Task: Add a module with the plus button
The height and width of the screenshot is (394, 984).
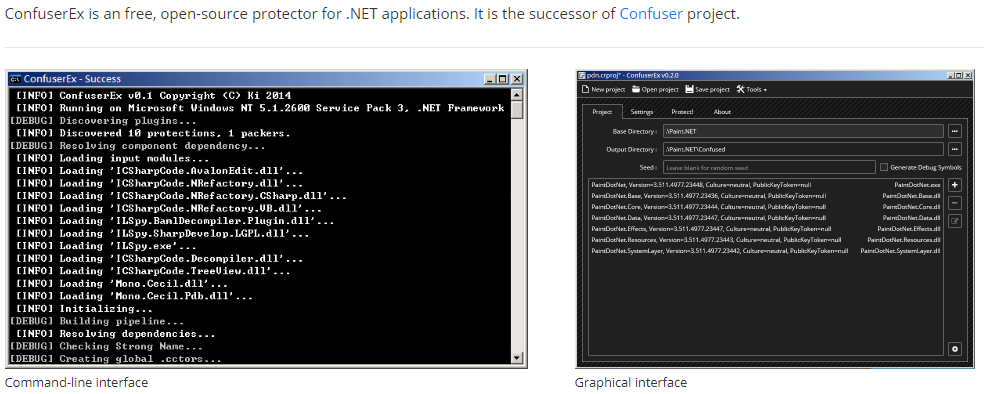Action: (955, 185)
